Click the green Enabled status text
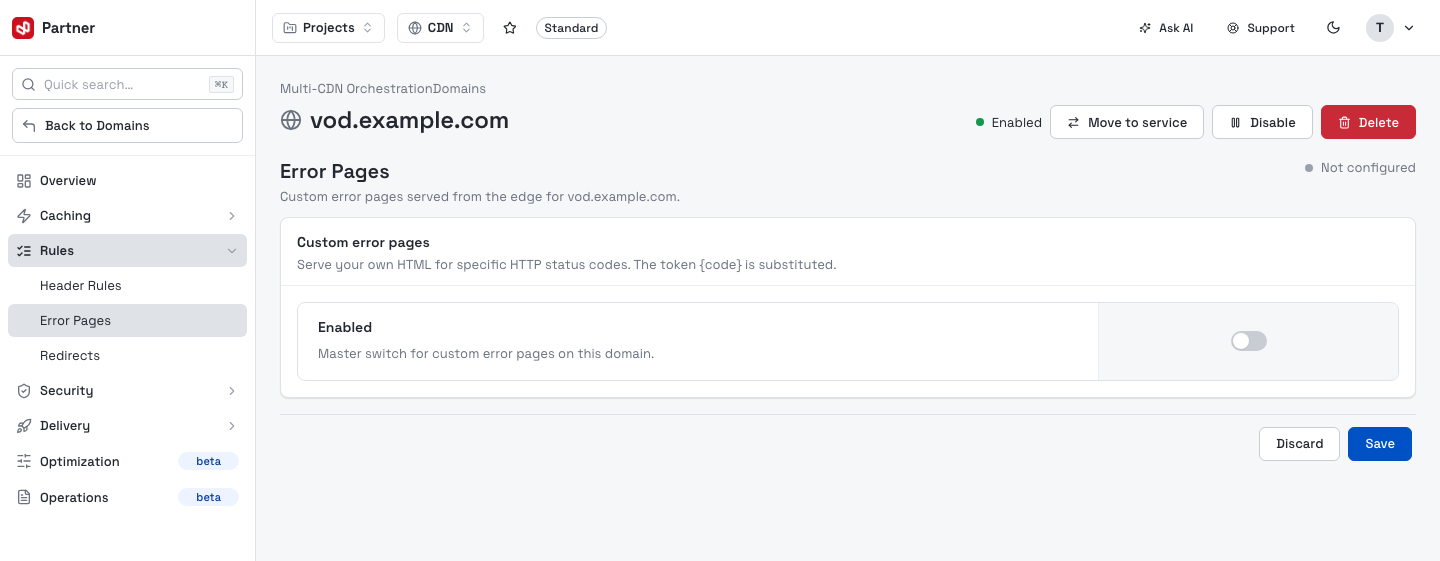The width and height of the screenshot is (1440, 561). pos(1017,123)
